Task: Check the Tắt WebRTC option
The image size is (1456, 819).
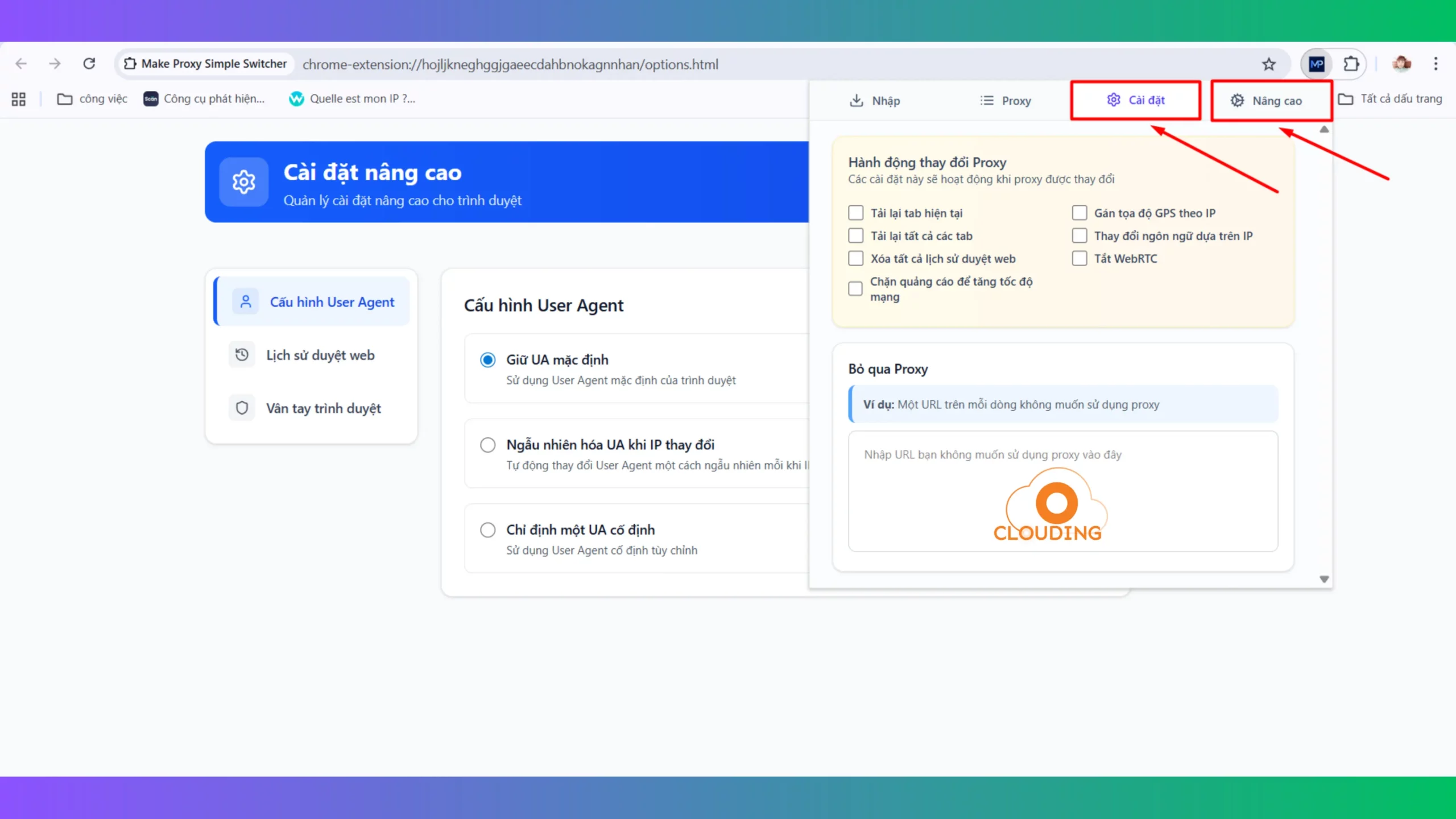Action: [1079, 258]
